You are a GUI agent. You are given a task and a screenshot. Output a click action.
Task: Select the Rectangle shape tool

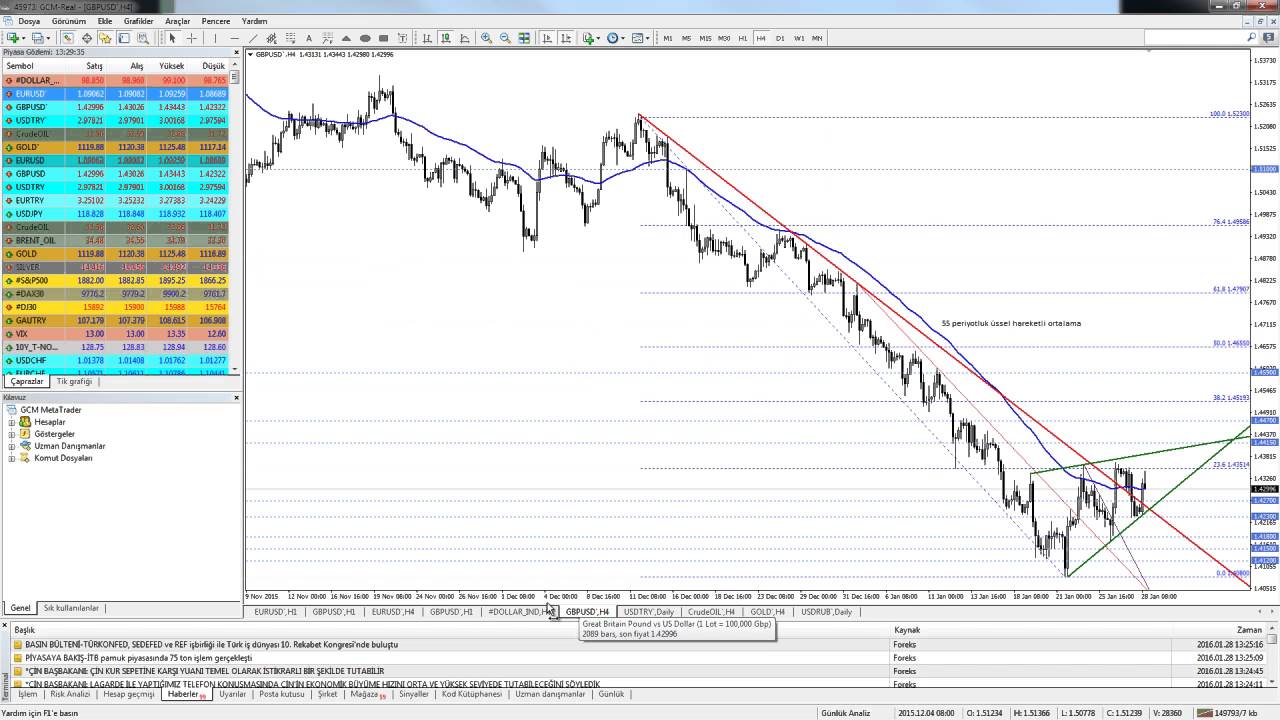[383, 38]
